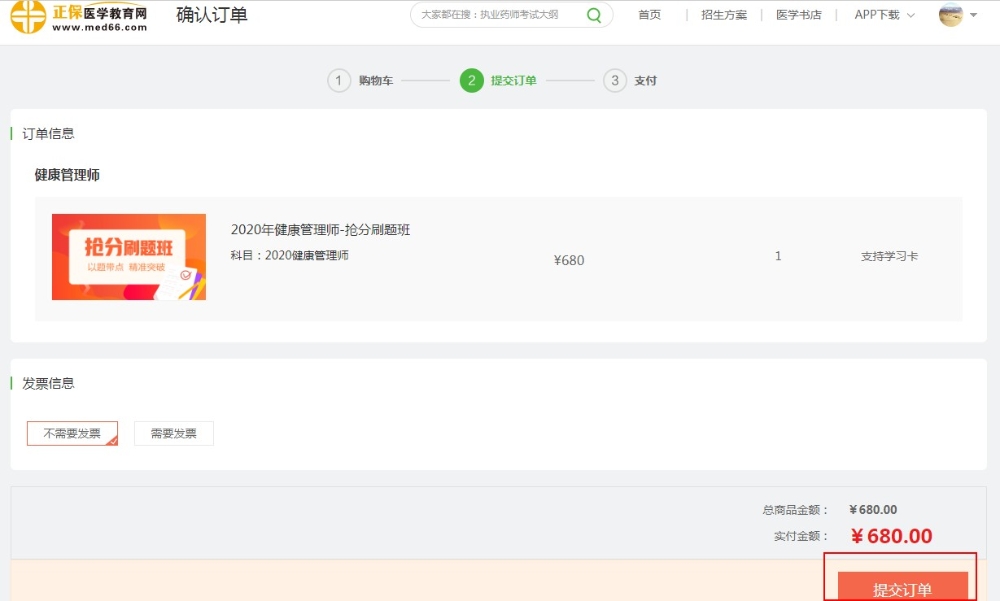Select the 需要发票 option

click(174, 433)
